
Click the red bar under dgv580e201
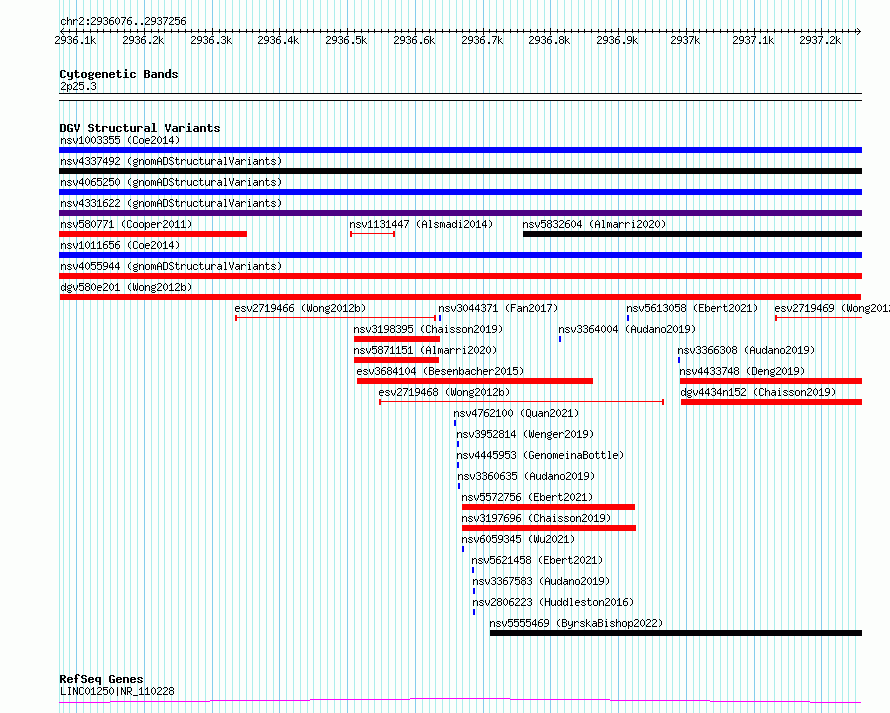pos(460,297)
